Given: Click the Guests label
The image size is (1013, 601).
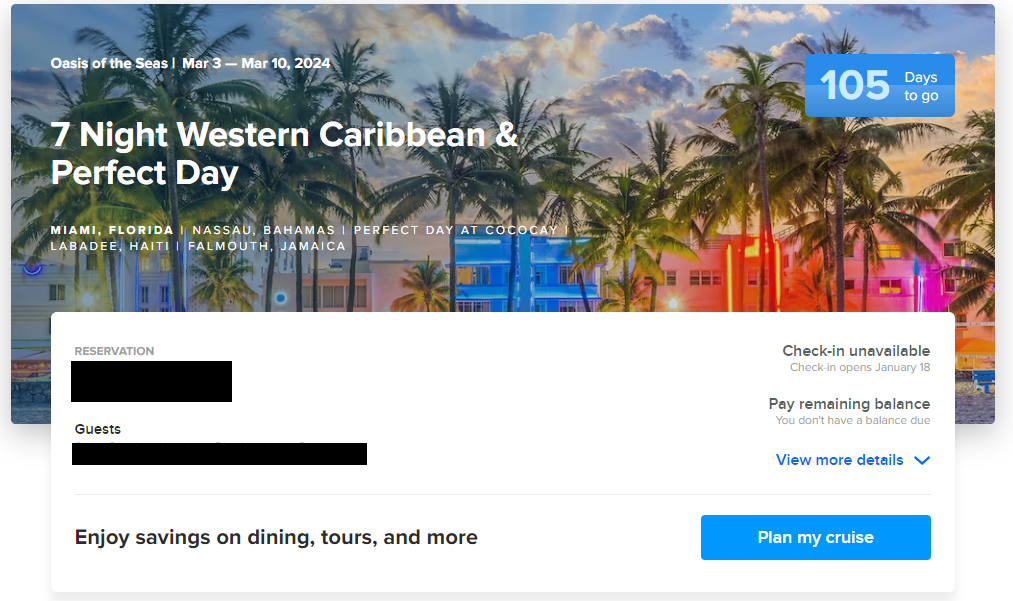Looking at the screenshot, I should (98, 429).
